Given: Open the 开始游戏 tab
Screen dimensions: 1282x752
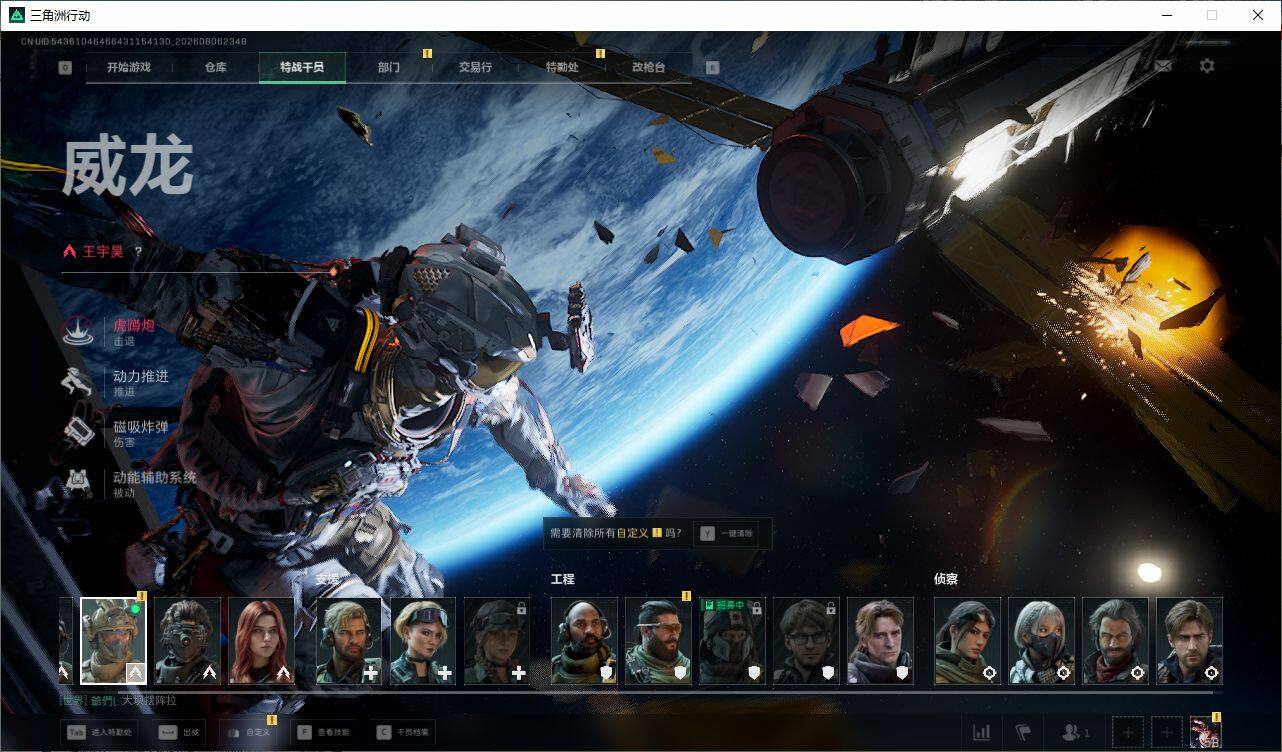Looking at the screenshot, I should pos(129,67).
